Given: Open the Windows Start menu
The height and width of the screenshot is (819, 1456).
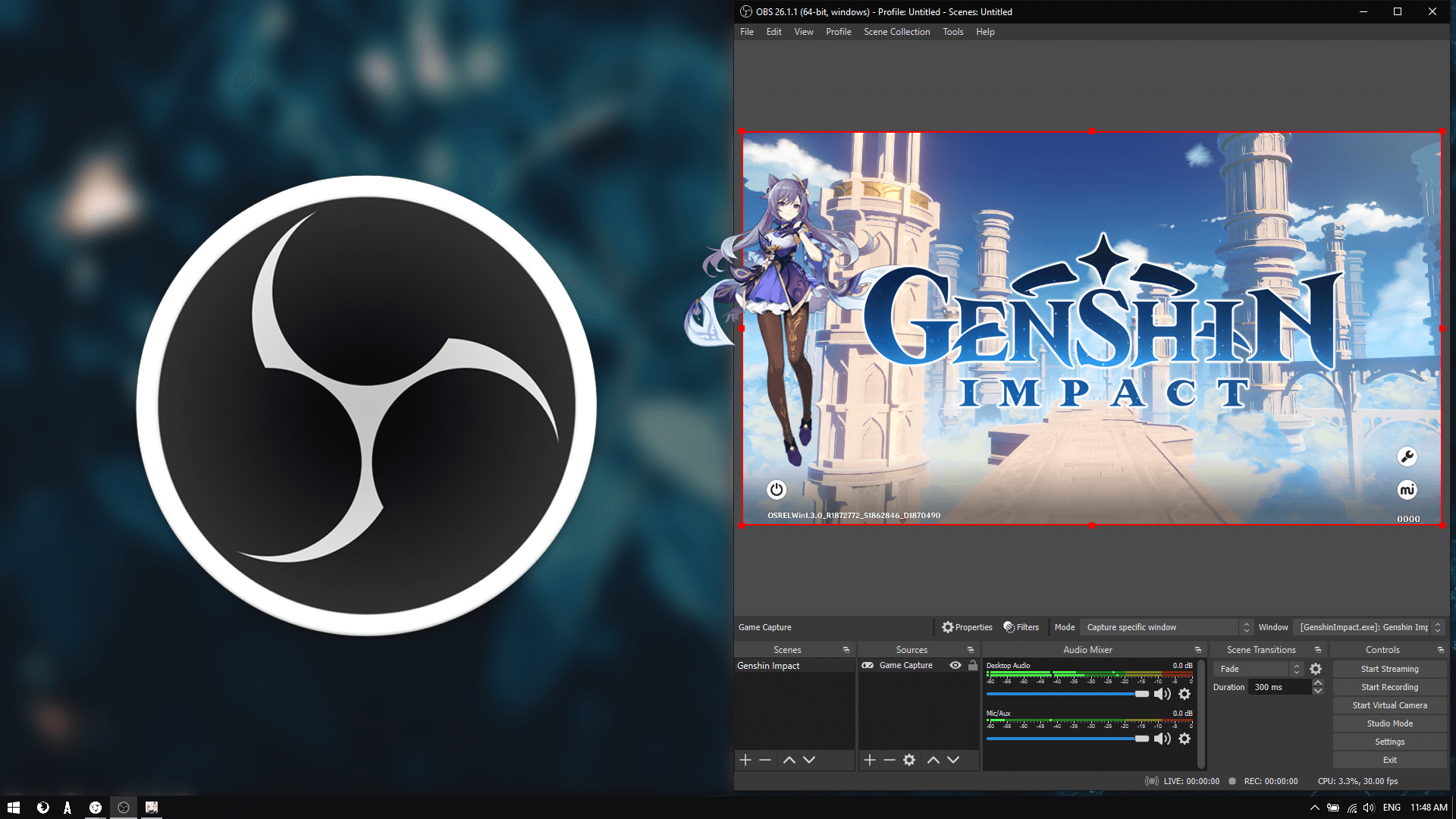Looking at the screenshot, I should pos(14,808).
